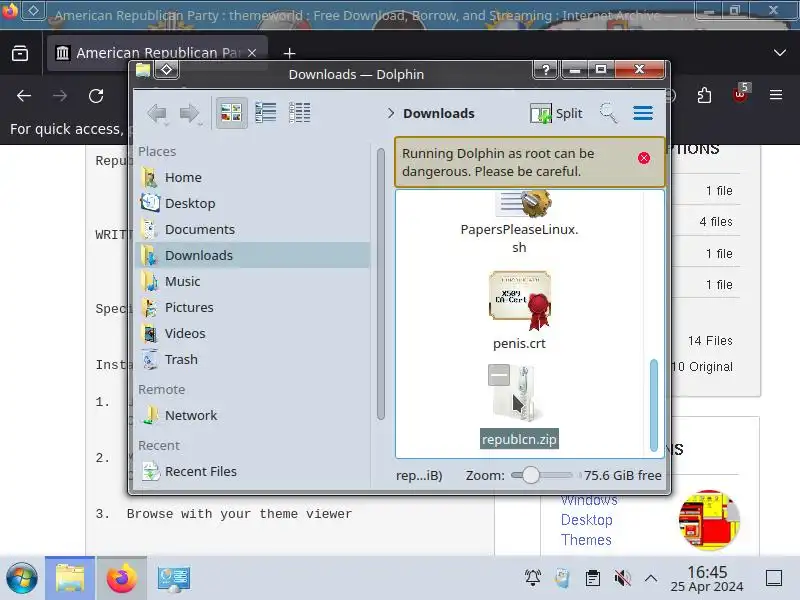Open Home in Places panel
800x600 pixels.
(x=254, y=178)
